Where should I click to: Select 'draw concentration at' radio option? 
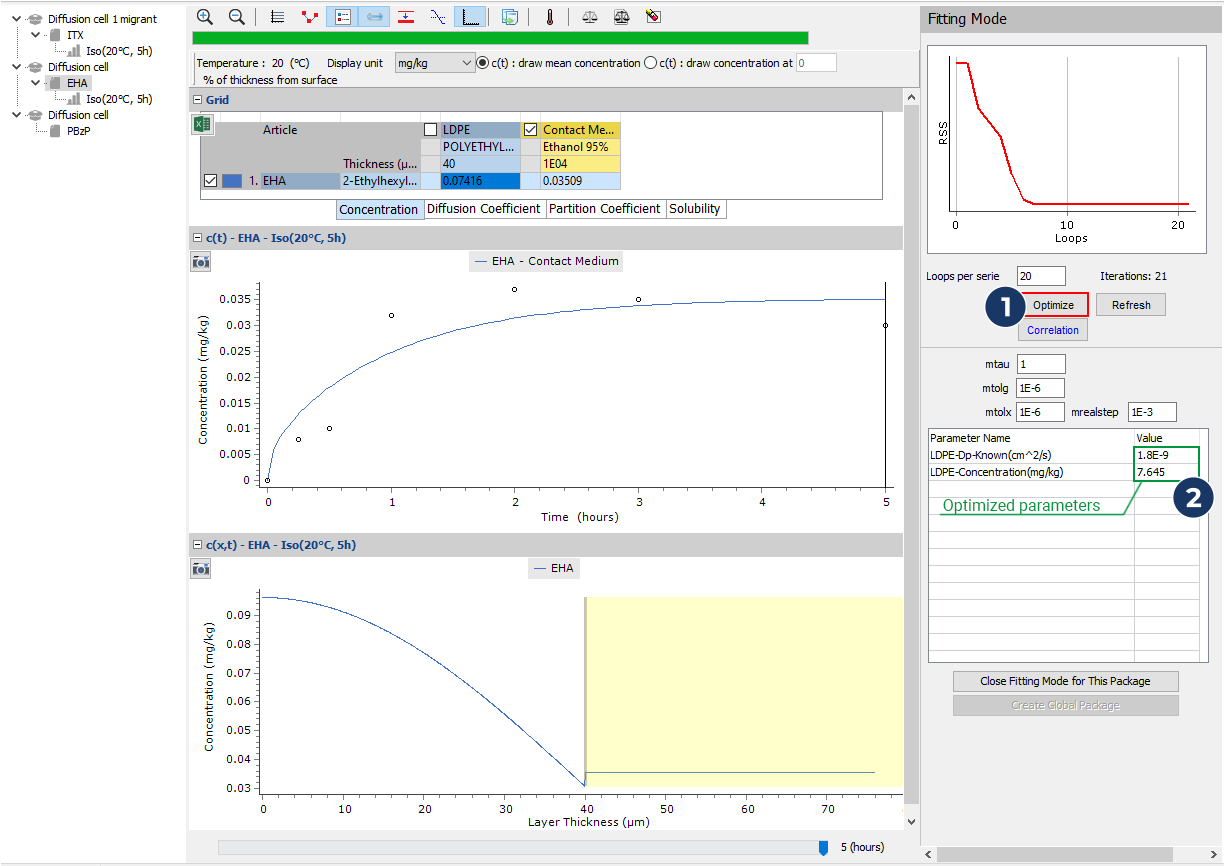coord(651,63)
